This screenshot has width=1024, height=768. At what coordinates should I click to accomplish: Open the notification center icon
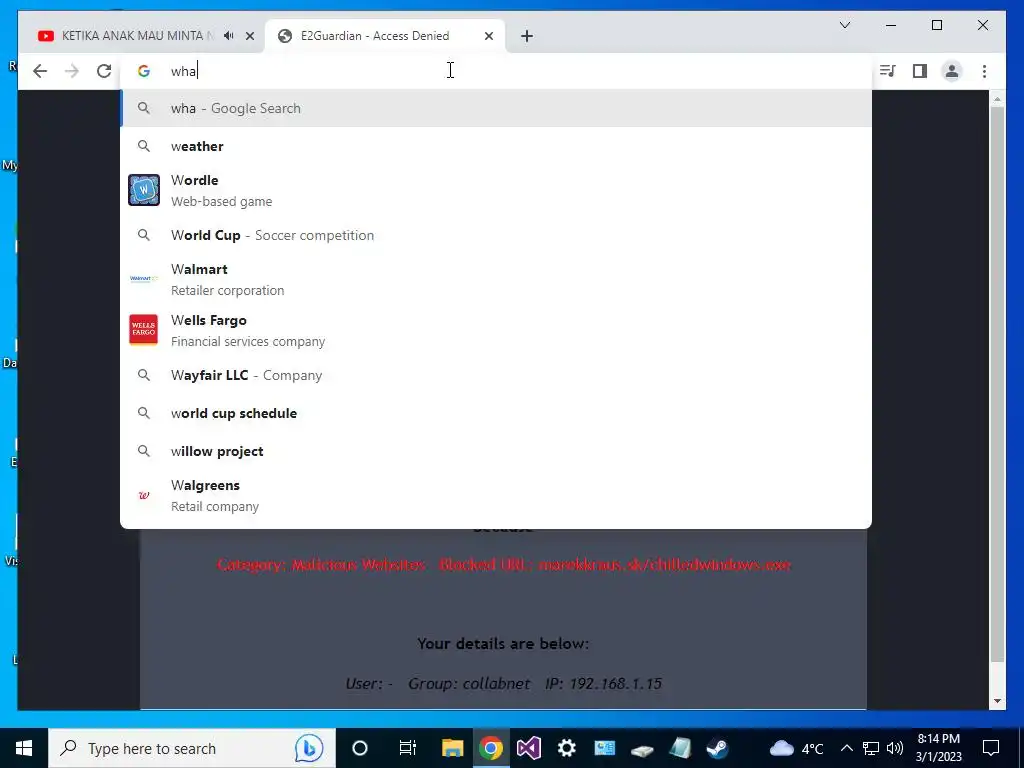(991, 748)
